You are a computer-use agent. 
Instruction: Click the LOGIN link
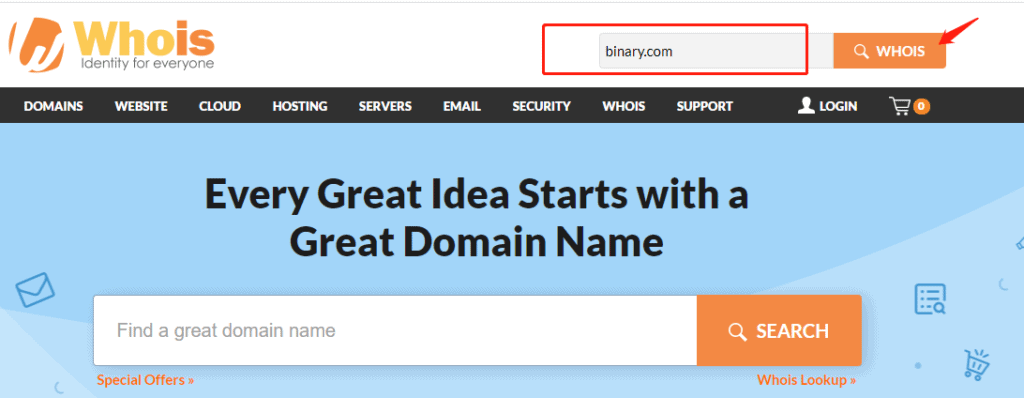pyautogui.click(x=838, y=106)
